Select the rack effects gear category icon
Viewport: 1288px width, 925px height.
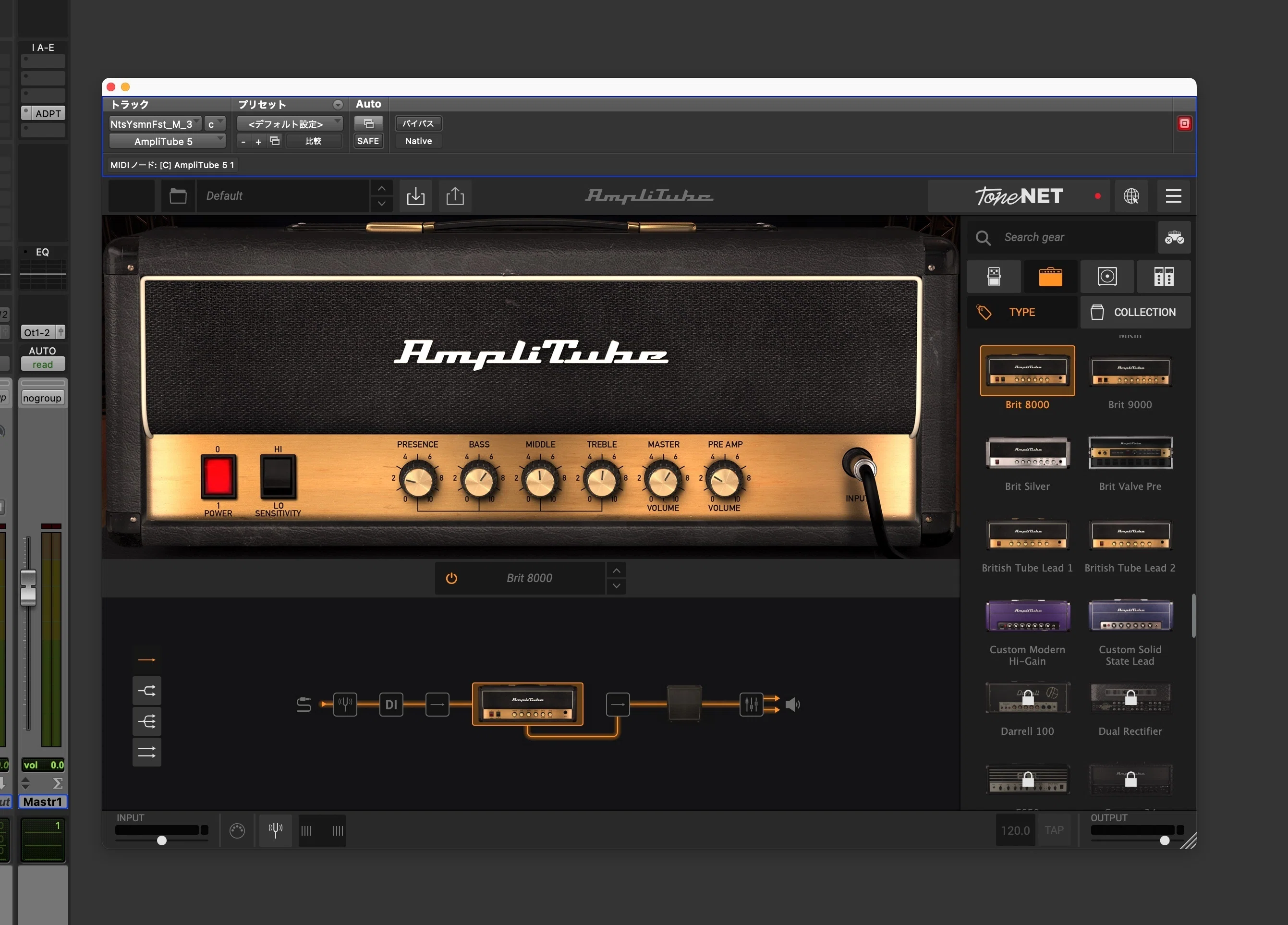[x=1164, y=277]
